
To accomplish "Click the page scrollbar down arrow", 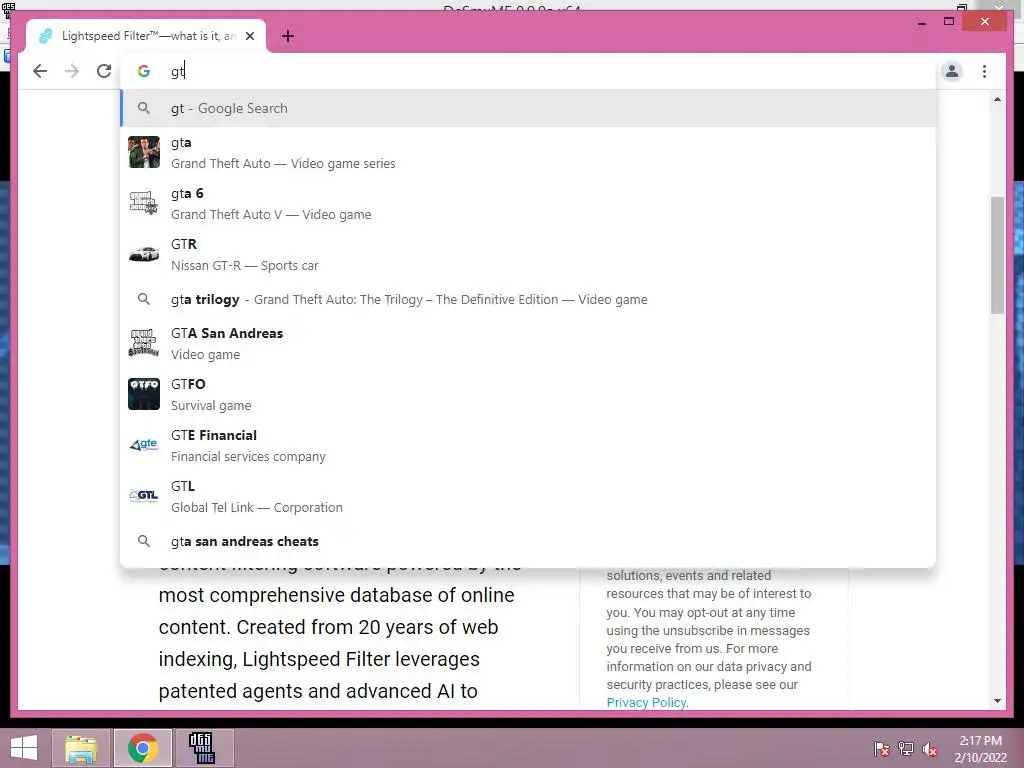I will [x=997, y=701].
